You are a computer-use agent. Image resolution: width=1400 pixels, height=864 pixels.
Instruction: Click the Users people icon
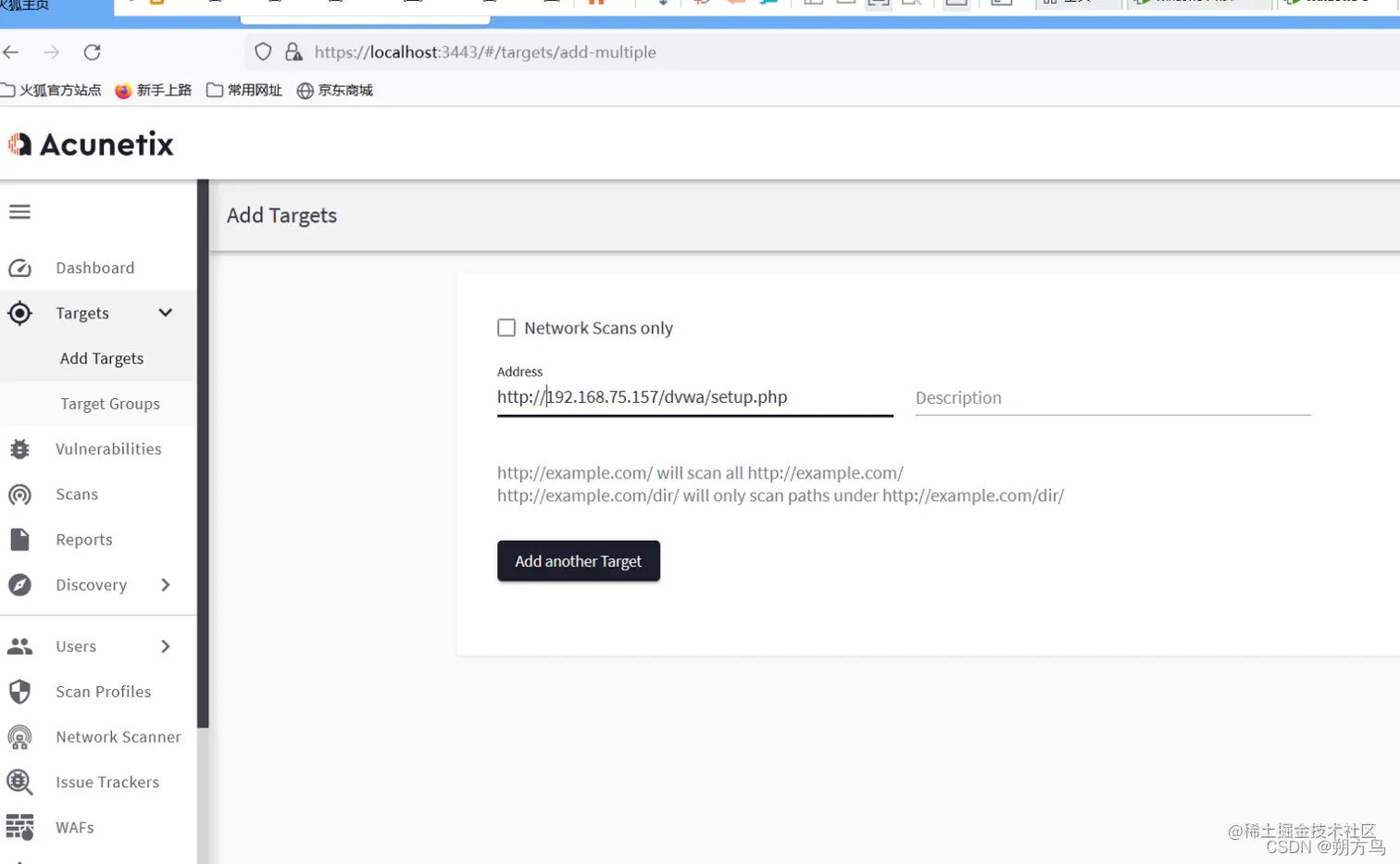point(19,646)
